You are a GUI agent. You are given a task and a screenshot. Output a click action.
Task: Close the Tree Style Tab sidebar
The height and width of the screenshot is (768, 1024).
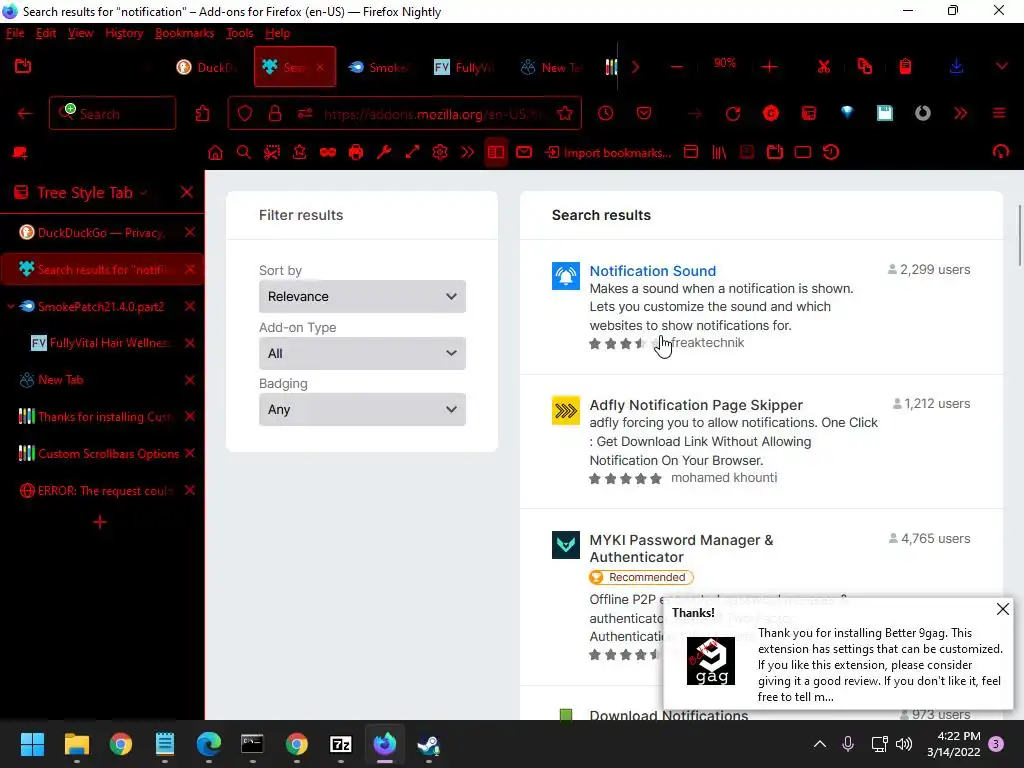click(x=187, y=193)
